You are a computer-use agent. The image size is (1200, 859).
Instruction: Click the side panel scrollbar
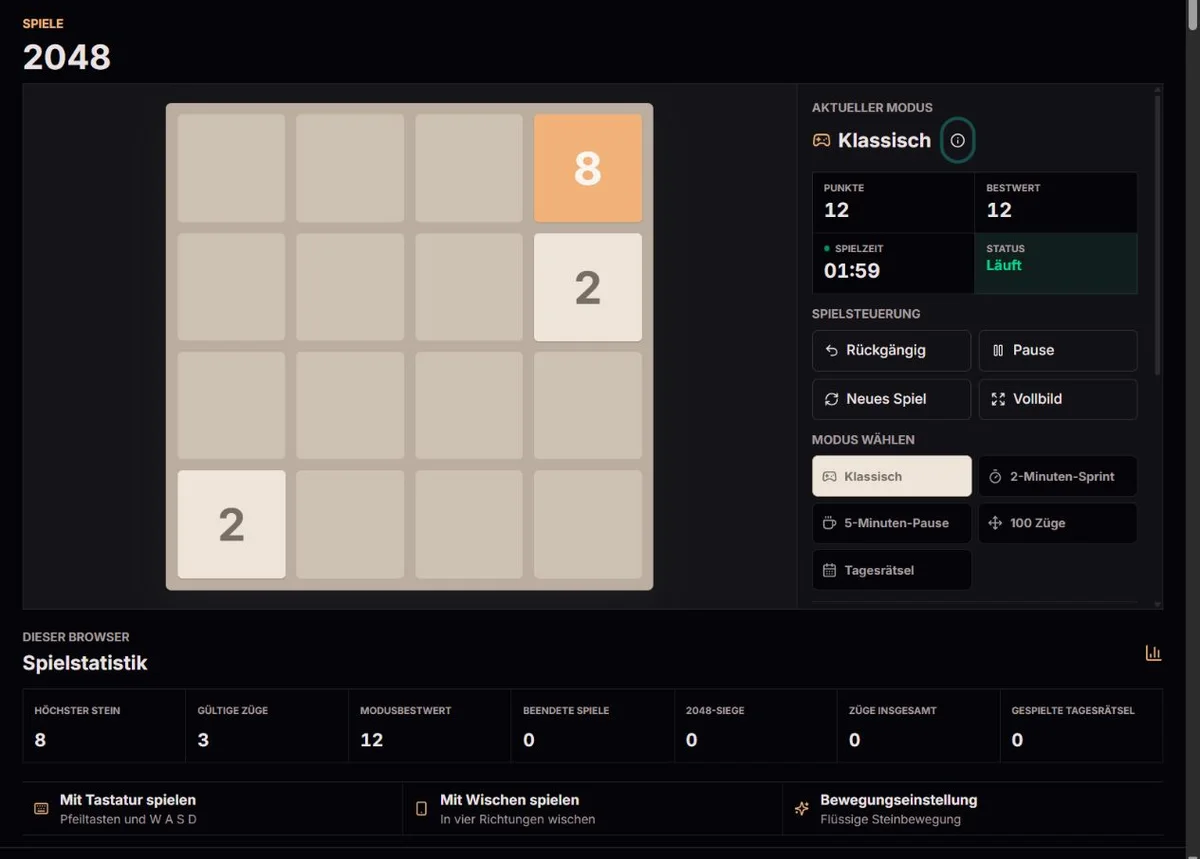click(x=1158, y=235)
